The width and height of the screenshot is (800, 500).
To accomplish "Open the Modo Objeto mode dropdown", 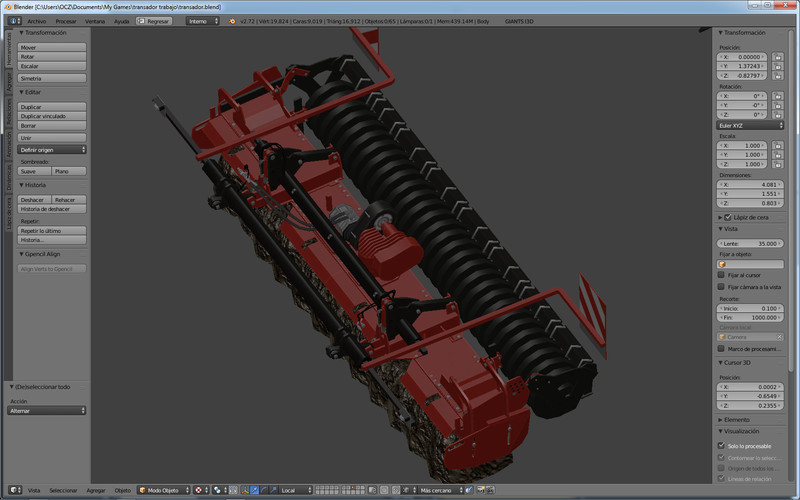I will point(163,490).
